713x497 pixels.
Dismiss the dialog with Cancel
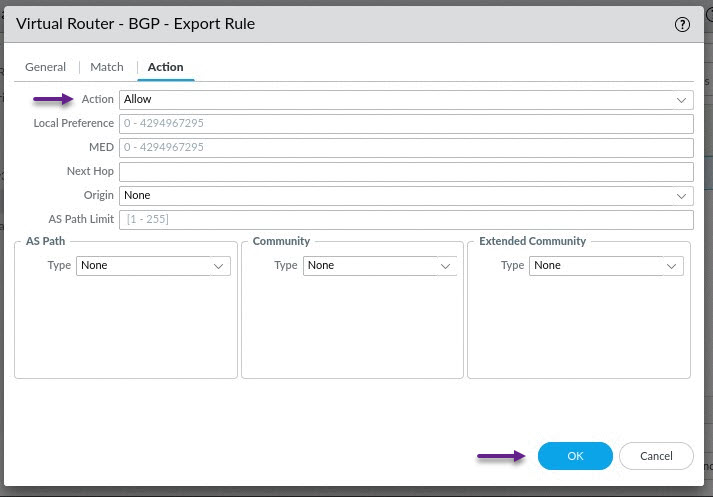pyautogui.click(x=656, y=456)
